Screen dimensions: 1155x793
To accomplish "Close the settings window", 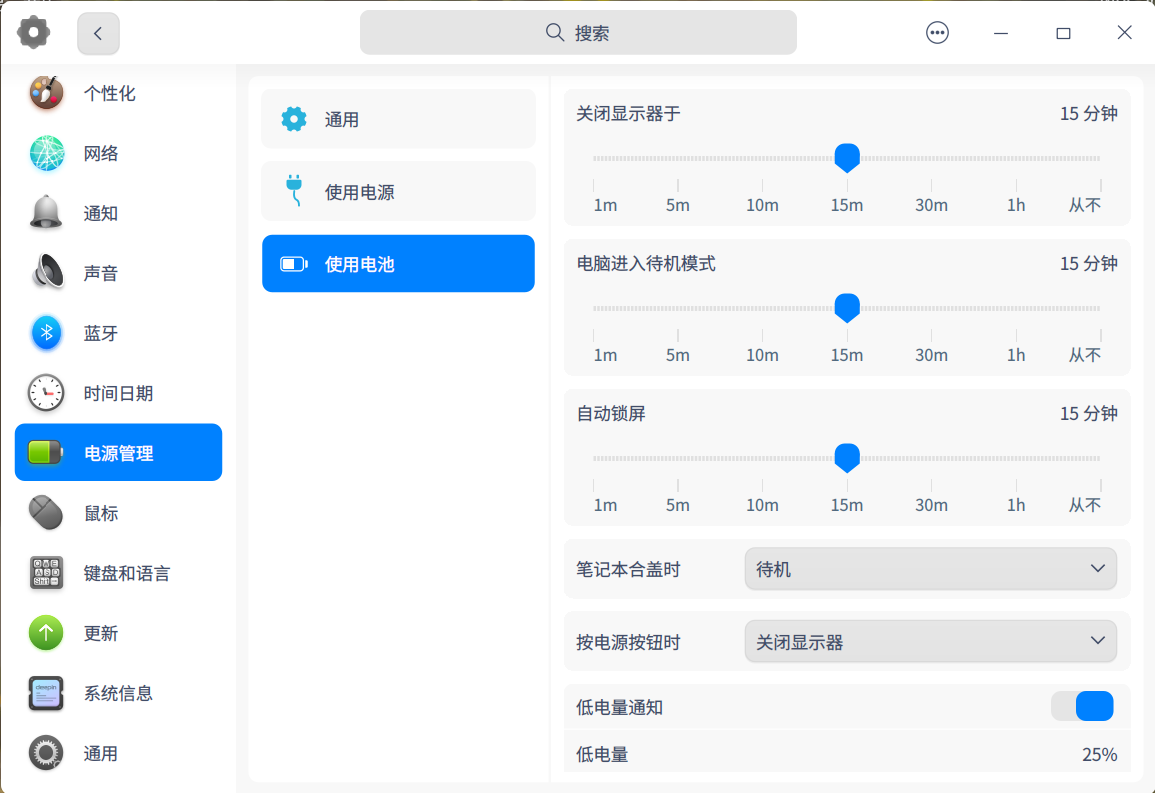I will point(1124,32).
